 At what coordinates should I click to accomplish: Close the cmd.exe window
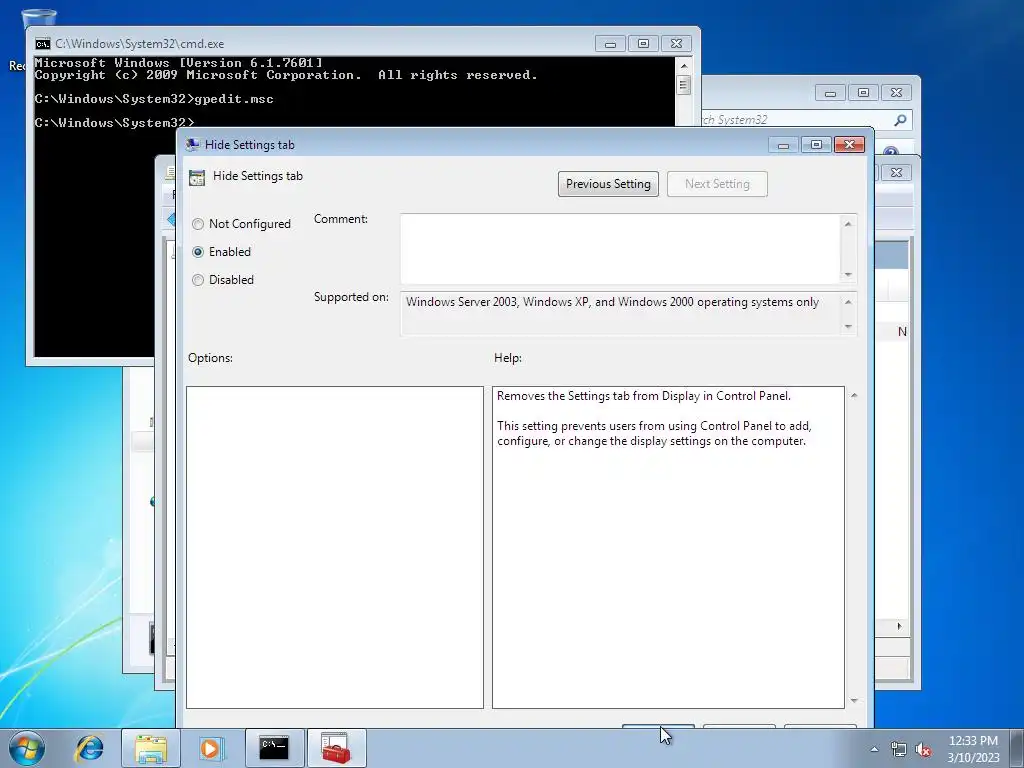[677, 44]
